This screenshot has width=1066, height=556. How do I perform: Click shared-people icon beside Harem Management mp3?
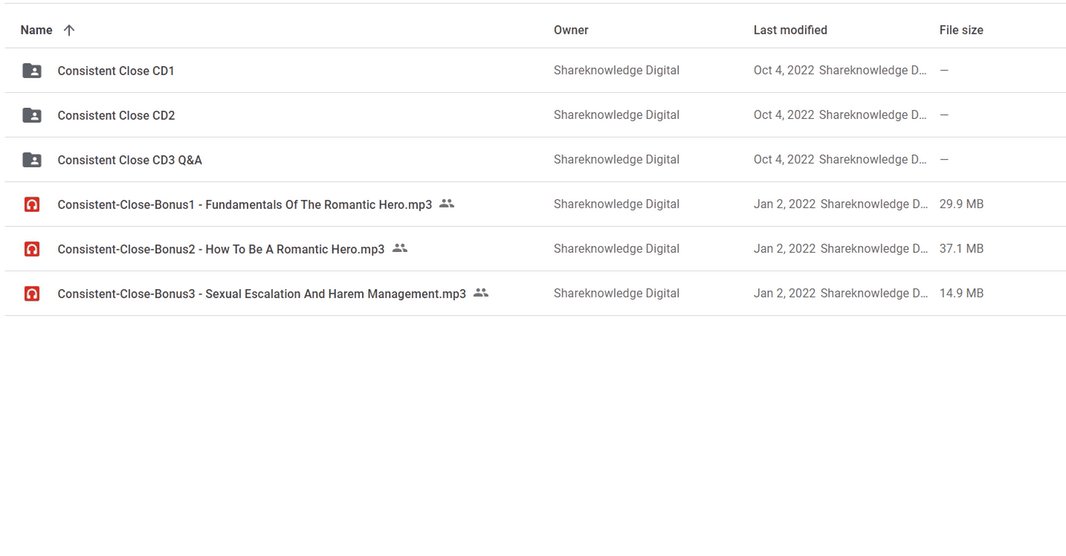coord(481,293)
